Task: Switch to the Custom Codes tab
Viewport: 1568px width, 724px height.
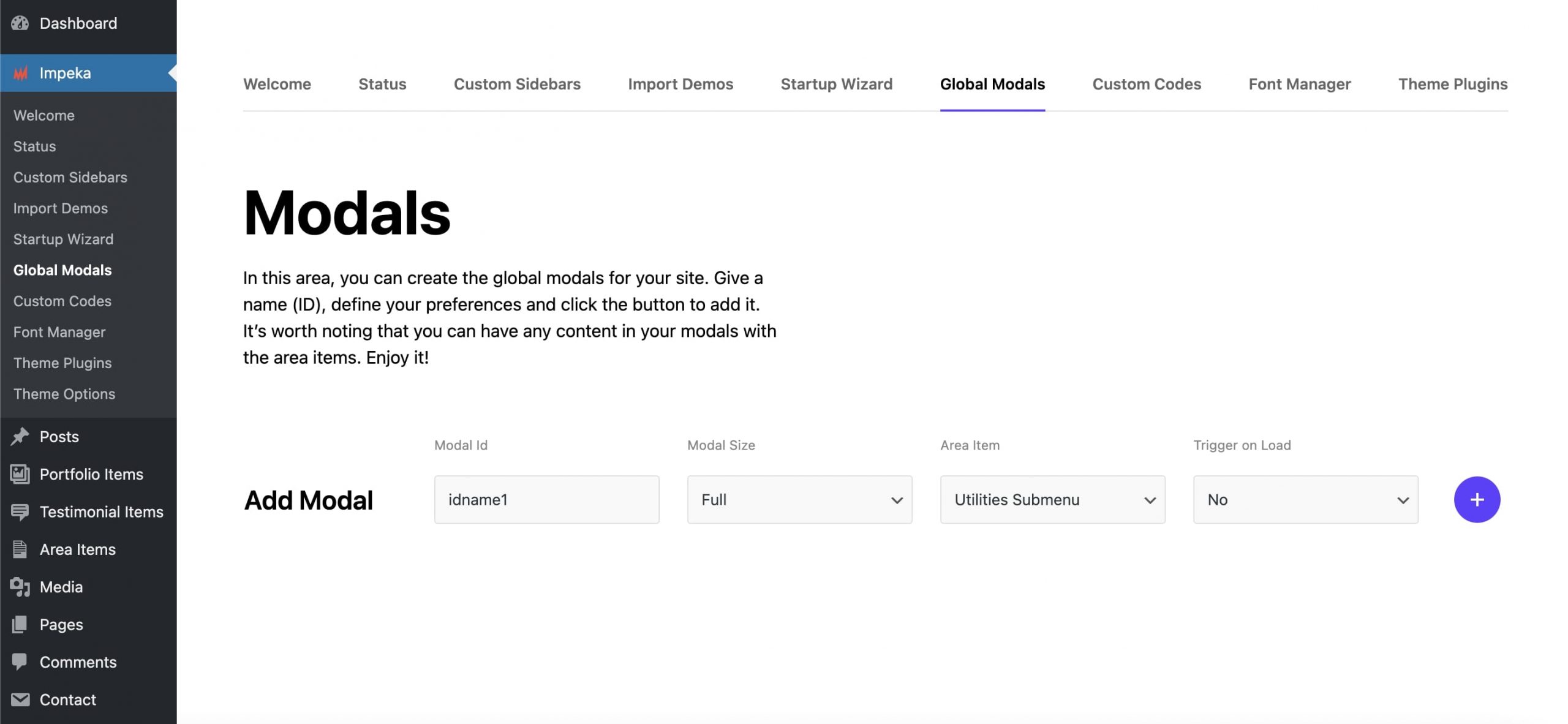Action: pos(1146,84)
